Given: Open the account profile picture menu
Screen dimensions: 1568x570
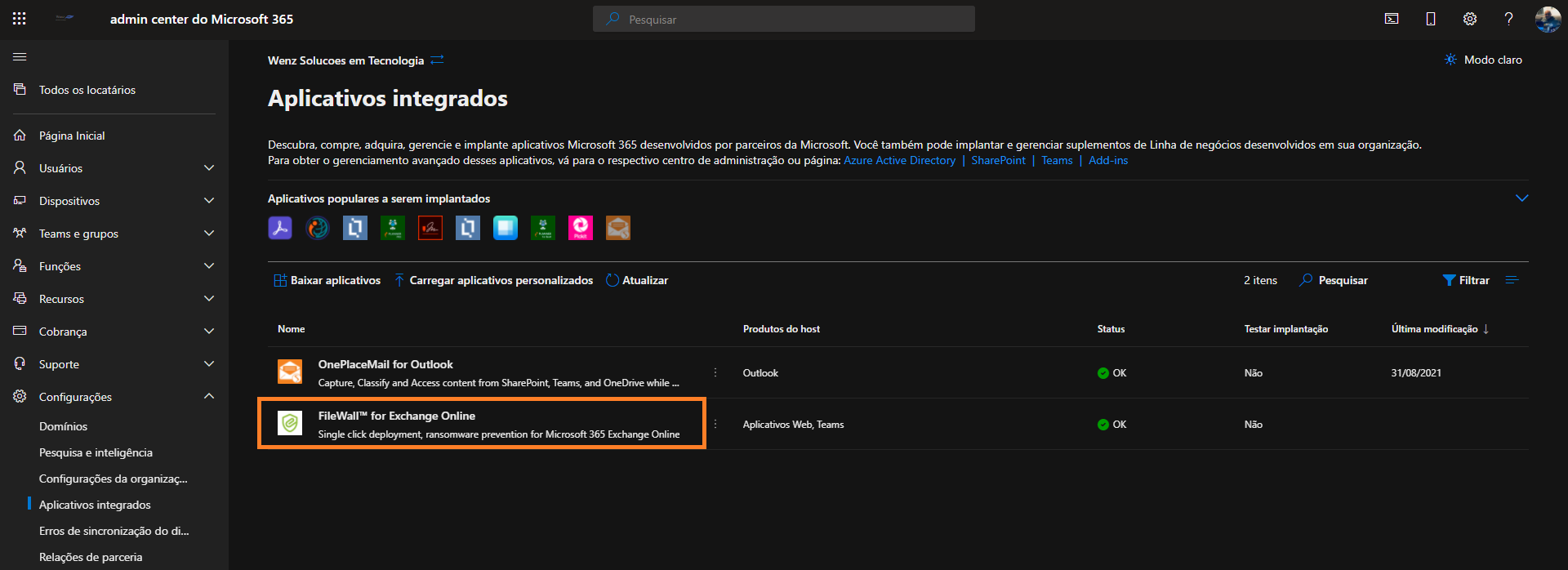Looking at the screenshot, I should pos(1548,19).
